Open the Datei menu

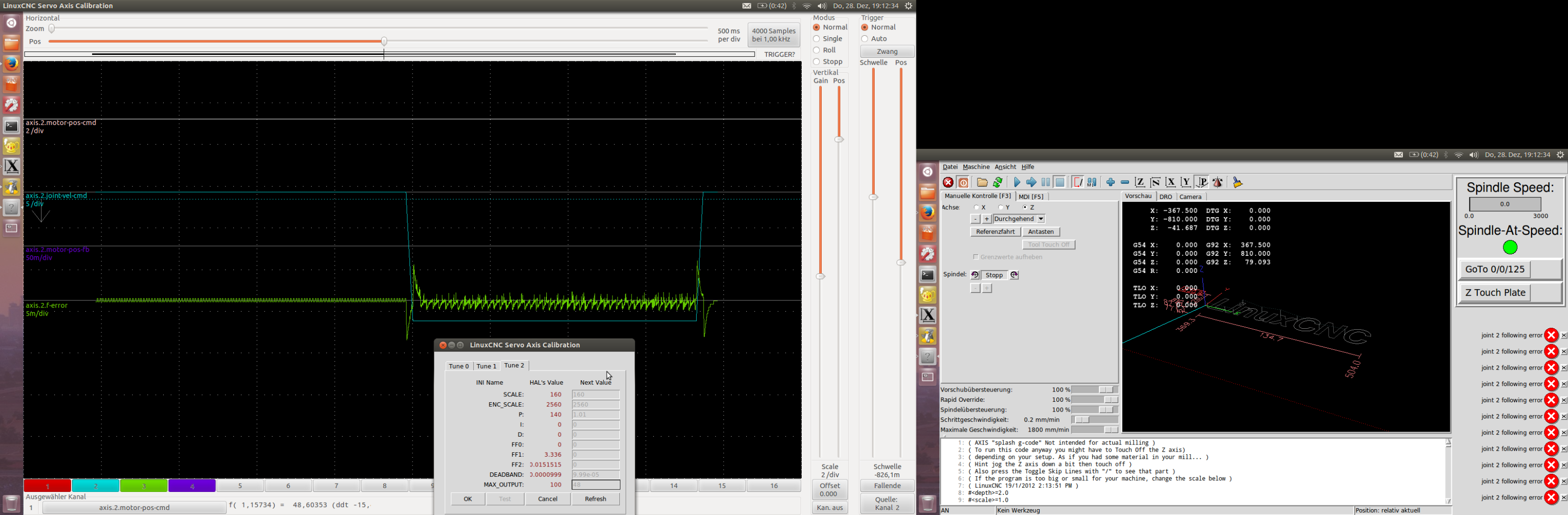(950, 167)
